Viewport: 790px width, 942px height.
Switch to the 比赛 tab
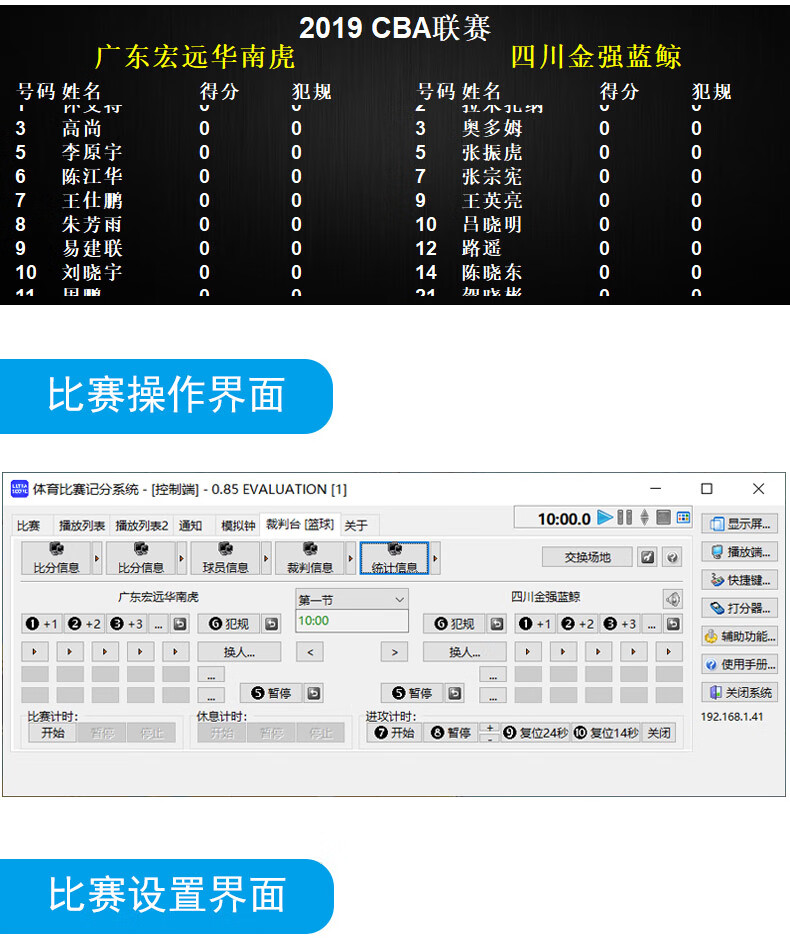[28, 526]
